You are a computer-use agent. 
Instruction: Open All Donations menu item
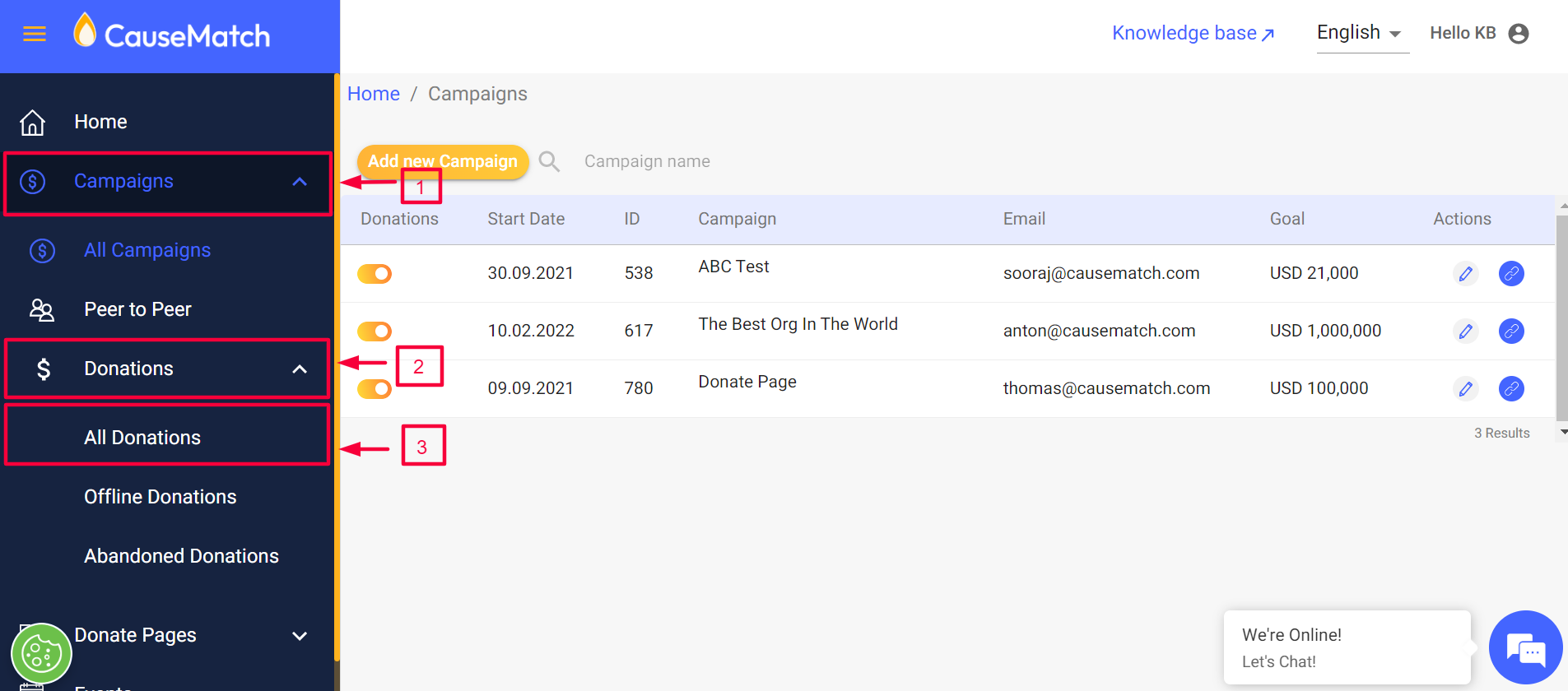tap(142, 438)
